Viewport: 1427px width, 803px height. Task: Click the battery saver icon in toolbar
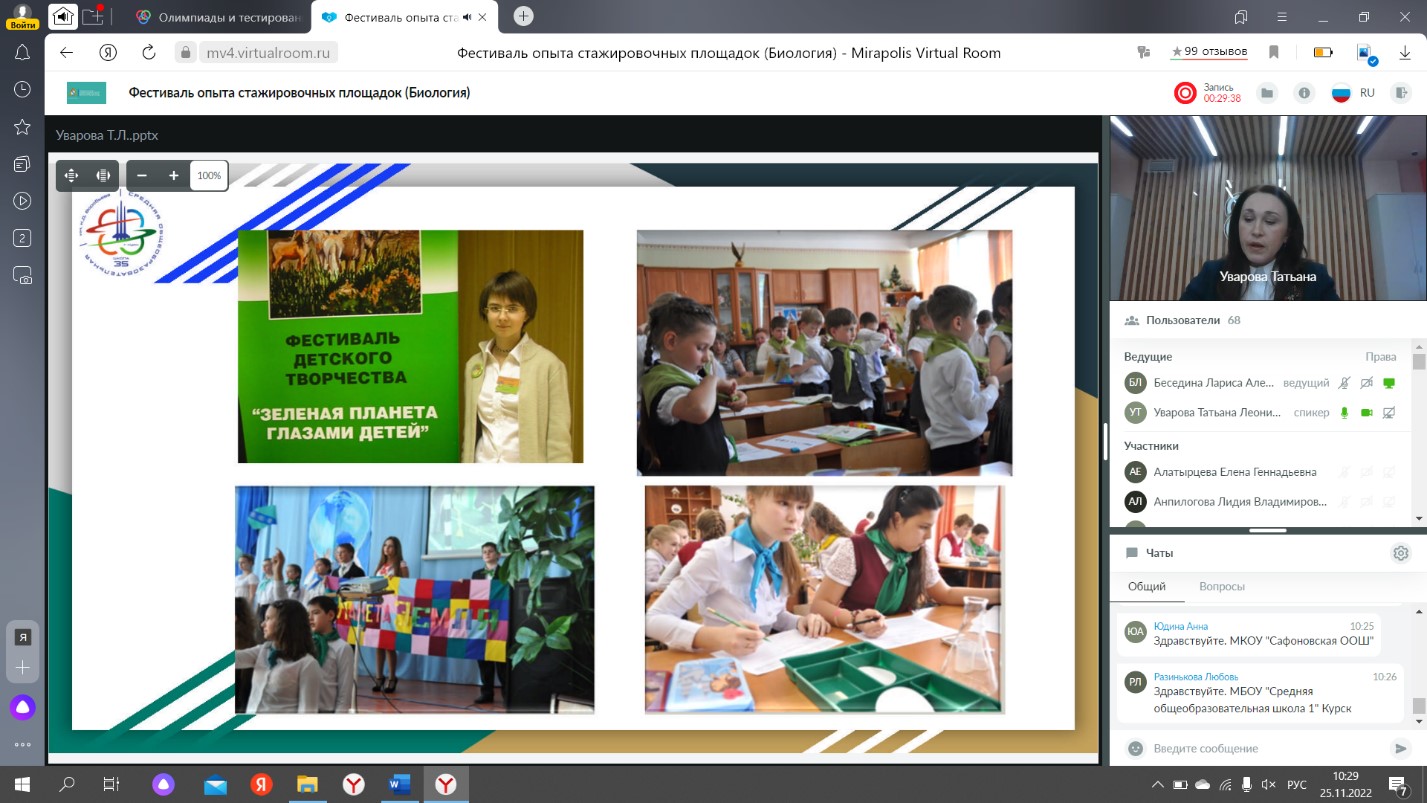1323,53
